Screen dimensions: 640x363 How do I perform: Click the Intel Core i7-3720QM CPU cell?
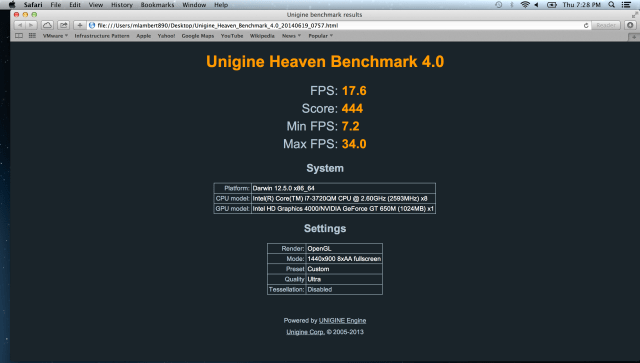(x=343, y=198)
